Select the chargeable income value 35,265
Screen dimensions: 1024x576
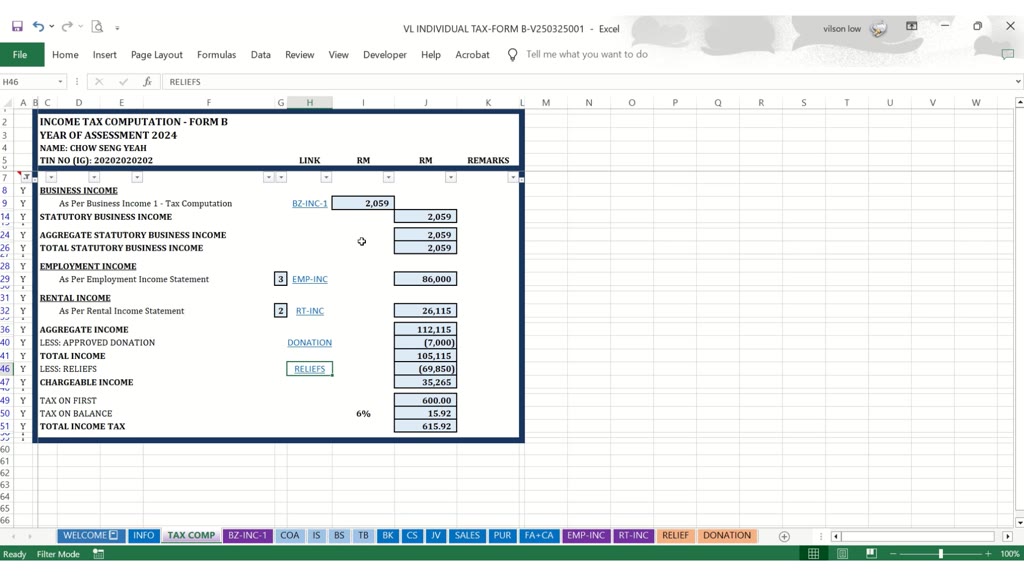tap(425, 382)
